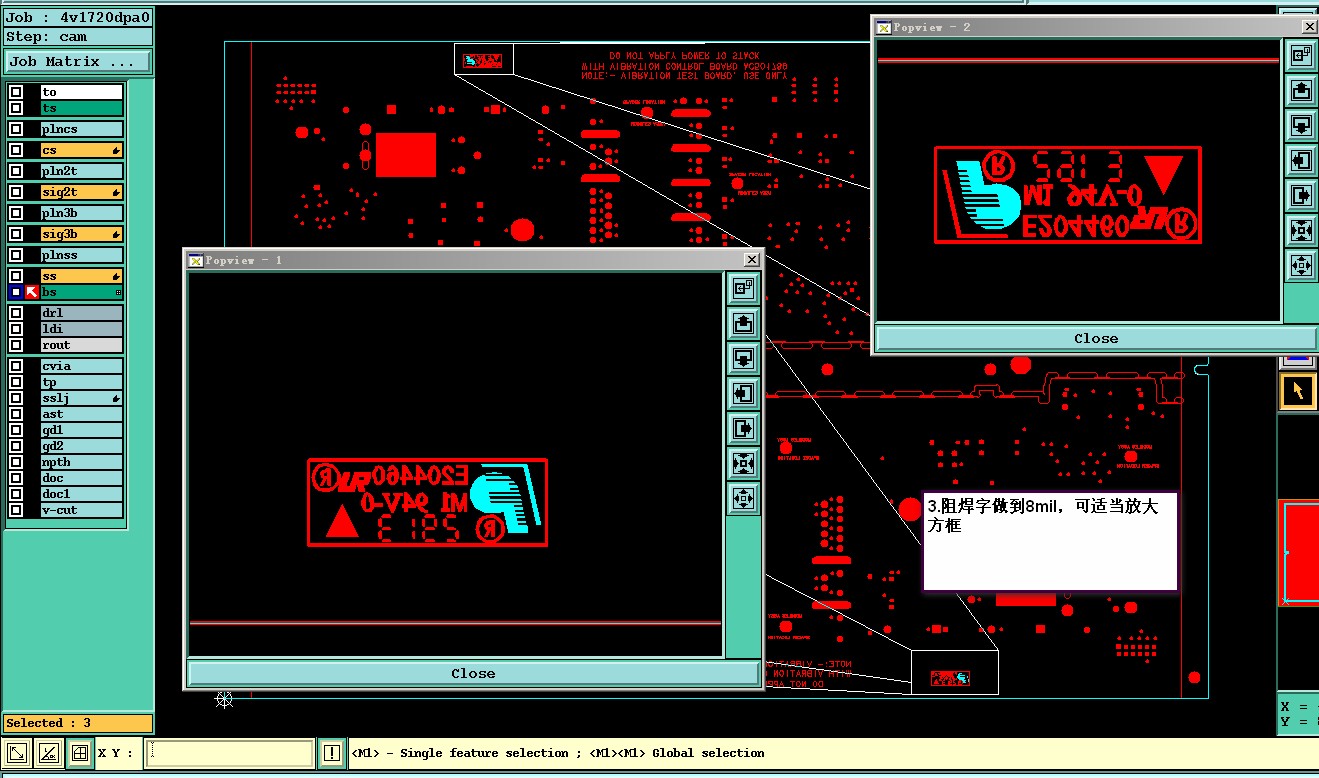The height and width of the screenshot is (778, 1319).
Task: Select the gd2 layer name
Action: (x=81, y=446)
